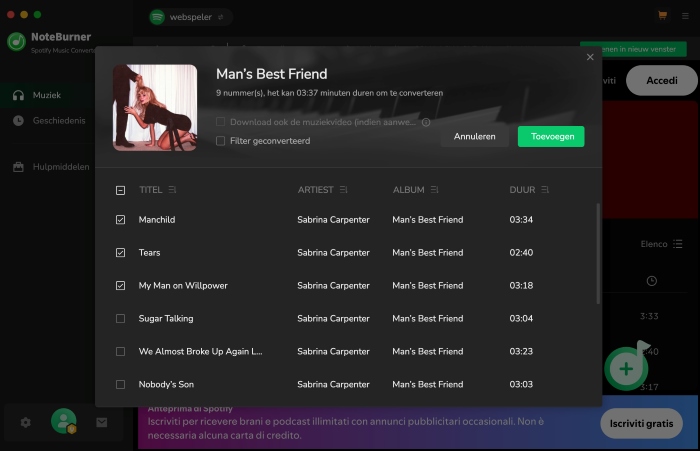Click the Elenco list view icon
This screenshot has width=700, height=451.
coord(678,244)
